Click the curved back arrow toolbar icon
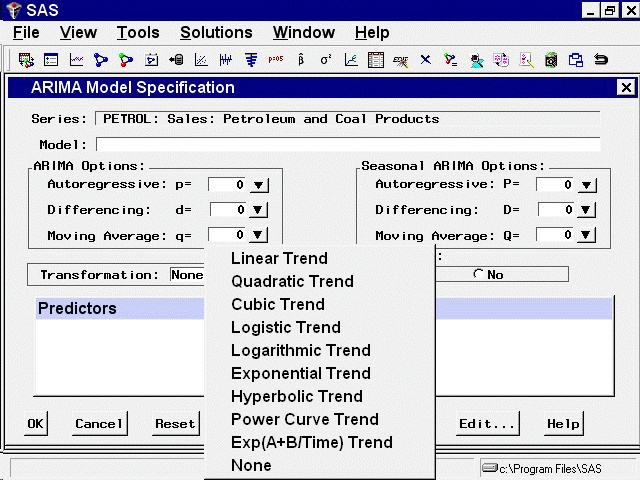Image resolution: width=640 pixels, height=480 pixels. (x=601, y=60)
